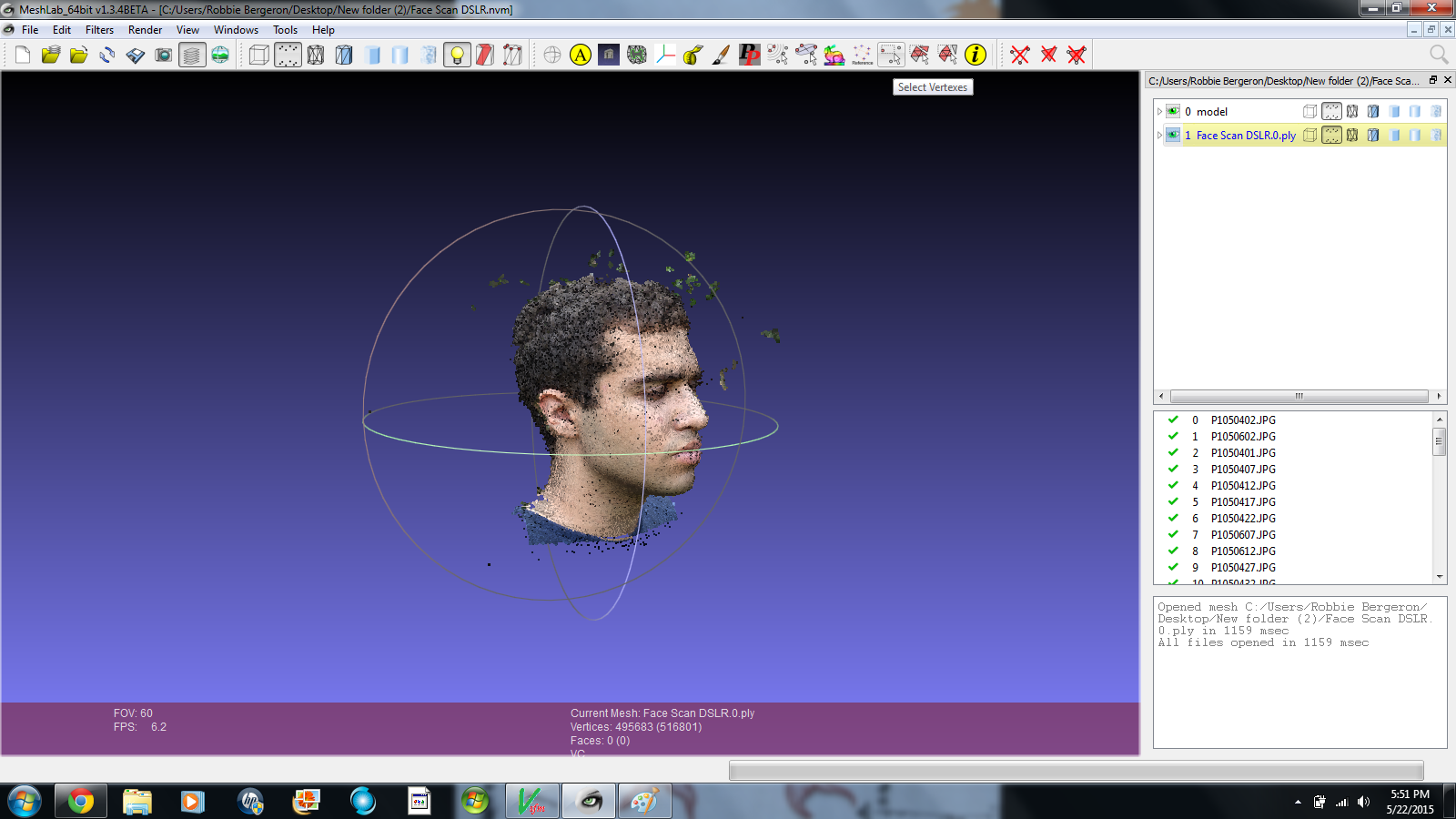Open the File menu
This screenshot has width=1456, height=819.
coord(30,30)
